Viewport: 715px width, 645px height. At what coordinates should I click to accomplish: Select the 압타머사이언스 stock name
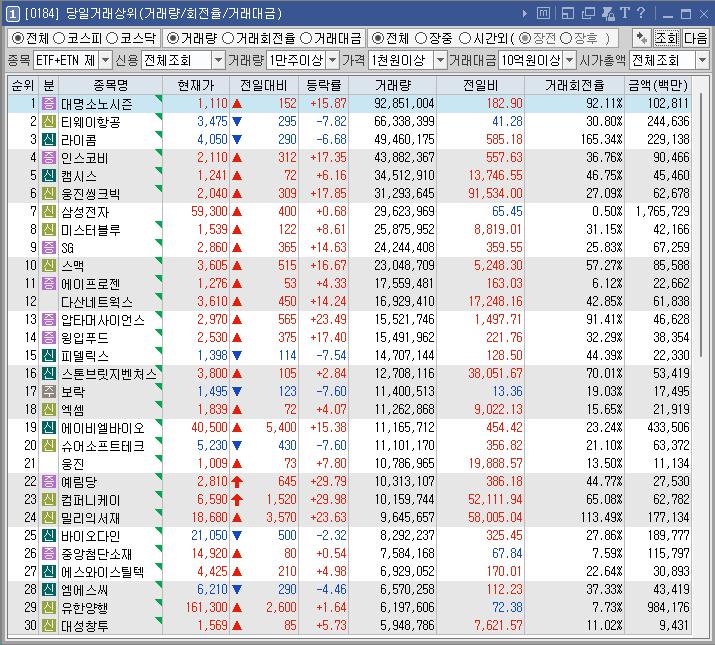[x=103, y=320]
